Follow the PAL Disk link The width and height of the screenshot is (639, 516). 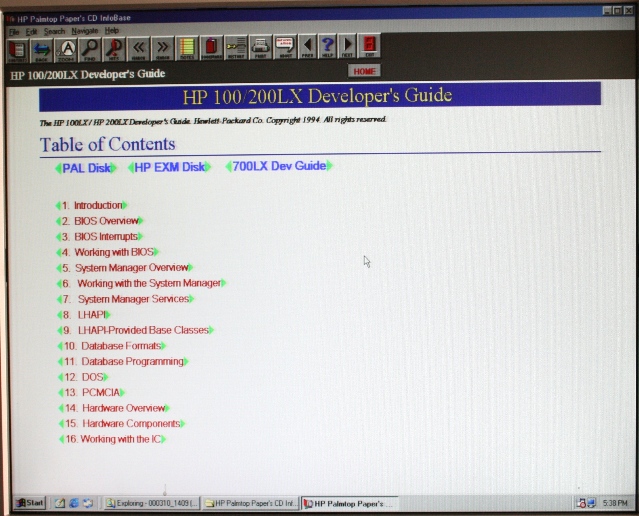pos(86,168)
